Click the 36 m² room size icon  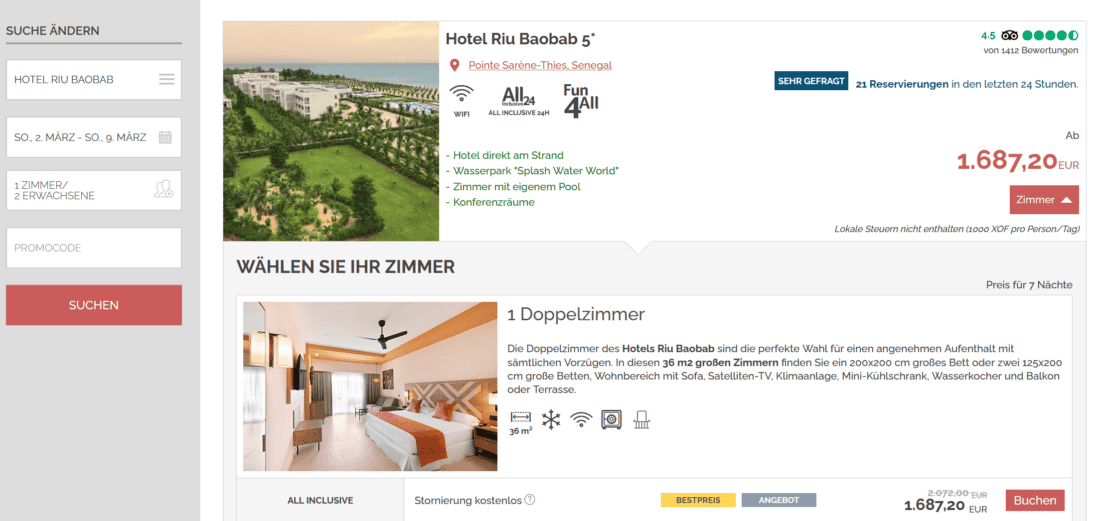pyautogui.click(x=521, y=424)
